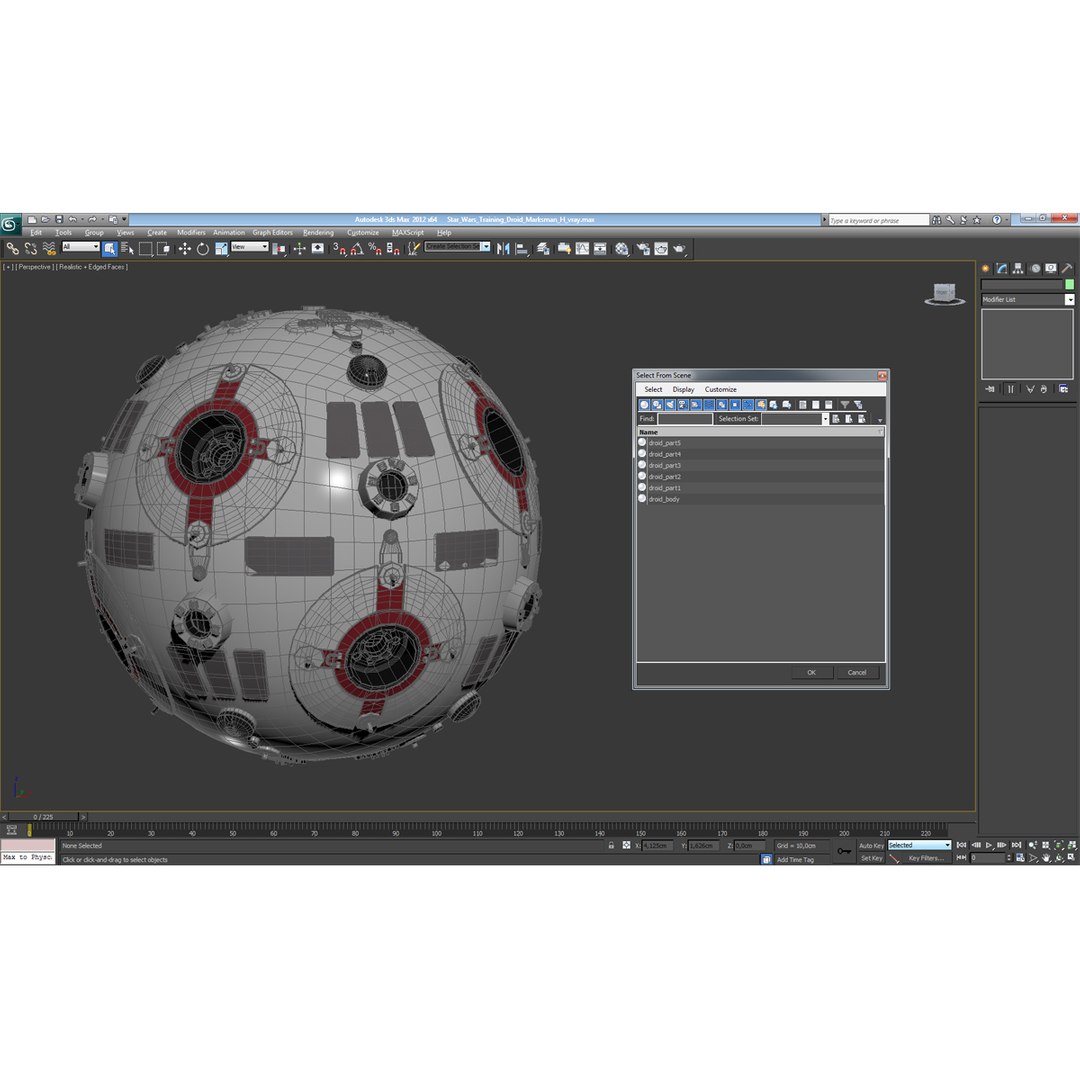Toggle Display Cameras filter in Select From Scene
This screenshot has height=1080, width=1080.
[x=683, y=405]
